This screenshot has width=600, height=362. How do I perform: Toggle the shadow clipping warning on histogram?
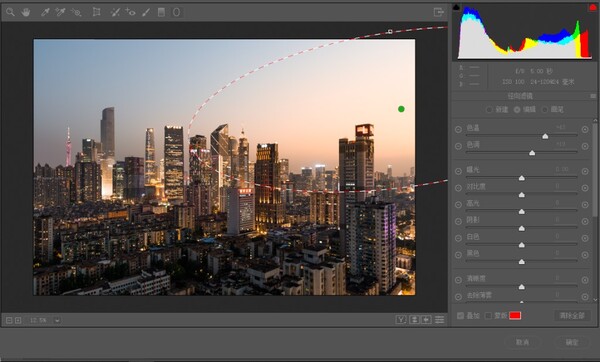pos(456,7)
